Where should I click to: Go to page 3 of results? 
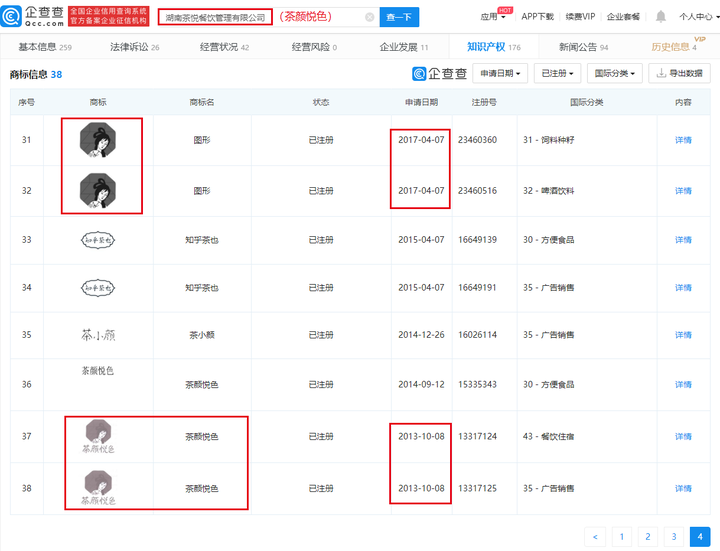coord(674,536)
